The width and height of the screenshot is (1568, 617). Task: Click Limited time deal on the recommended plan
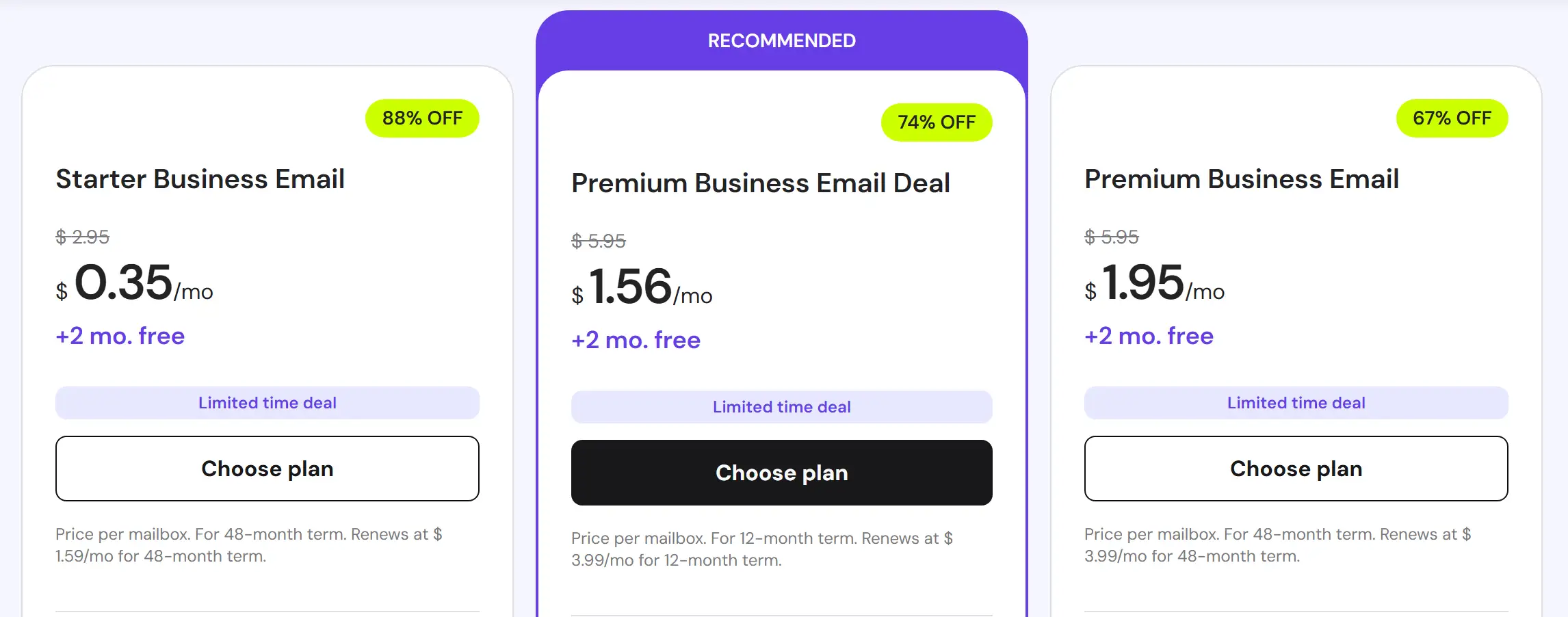(781, 407)
